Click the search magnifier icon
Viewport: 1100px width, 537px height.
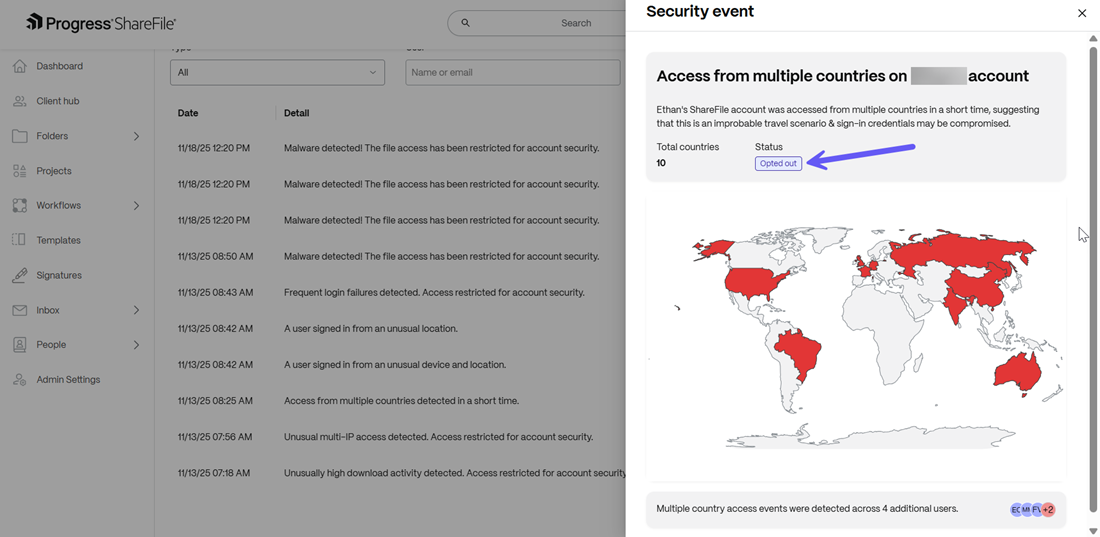[x=465, y=23]
